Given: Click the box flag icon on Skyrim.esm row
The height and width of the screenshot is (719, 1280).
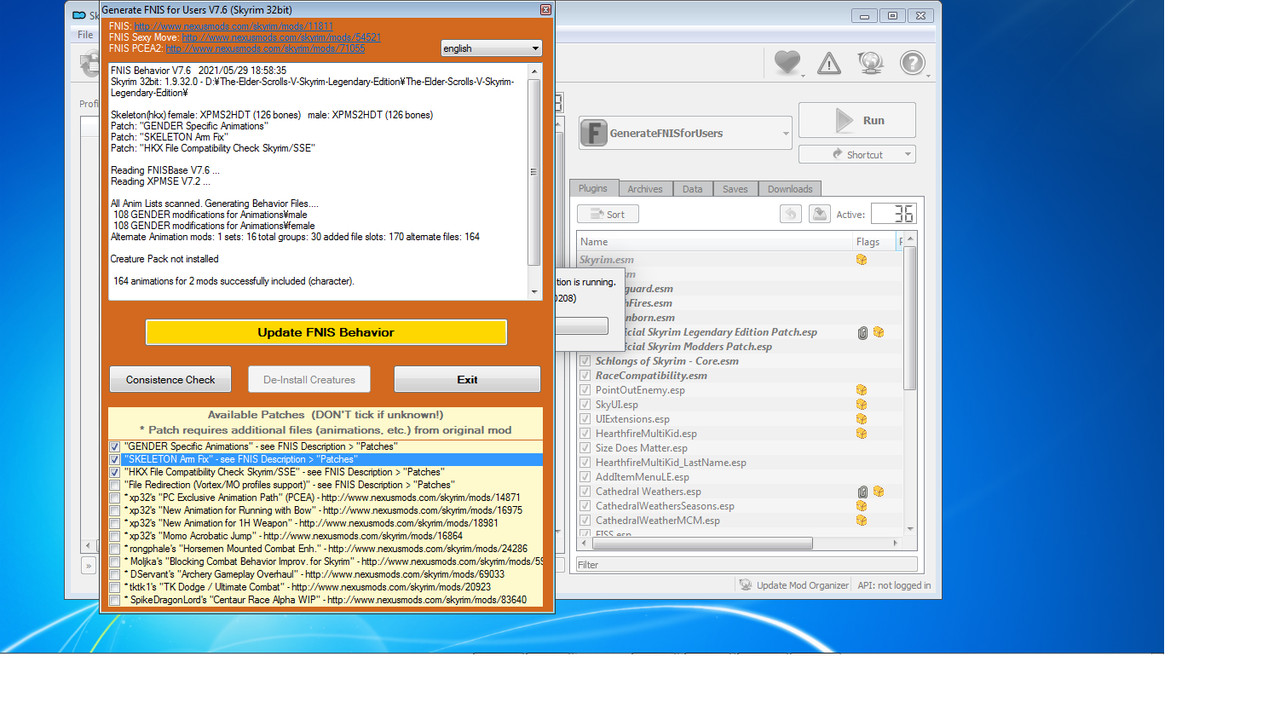Looking at the screenshot, I should click(861, 260).
